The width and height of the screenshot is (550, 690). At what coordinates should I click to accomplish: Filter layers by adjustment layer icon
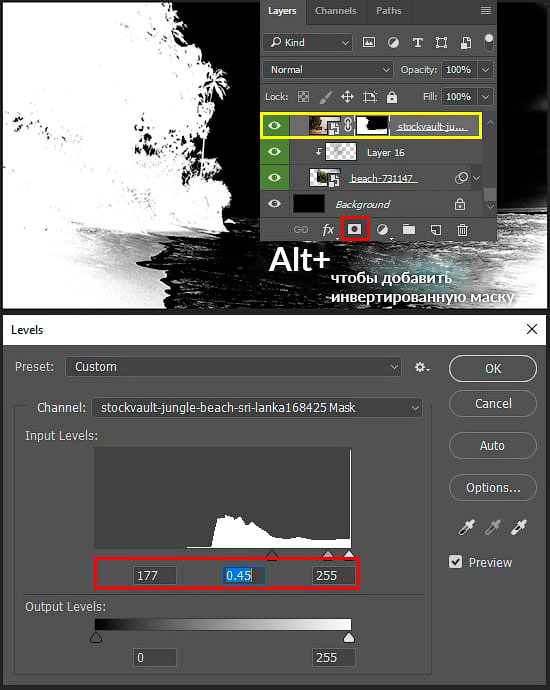coord(393,42)
